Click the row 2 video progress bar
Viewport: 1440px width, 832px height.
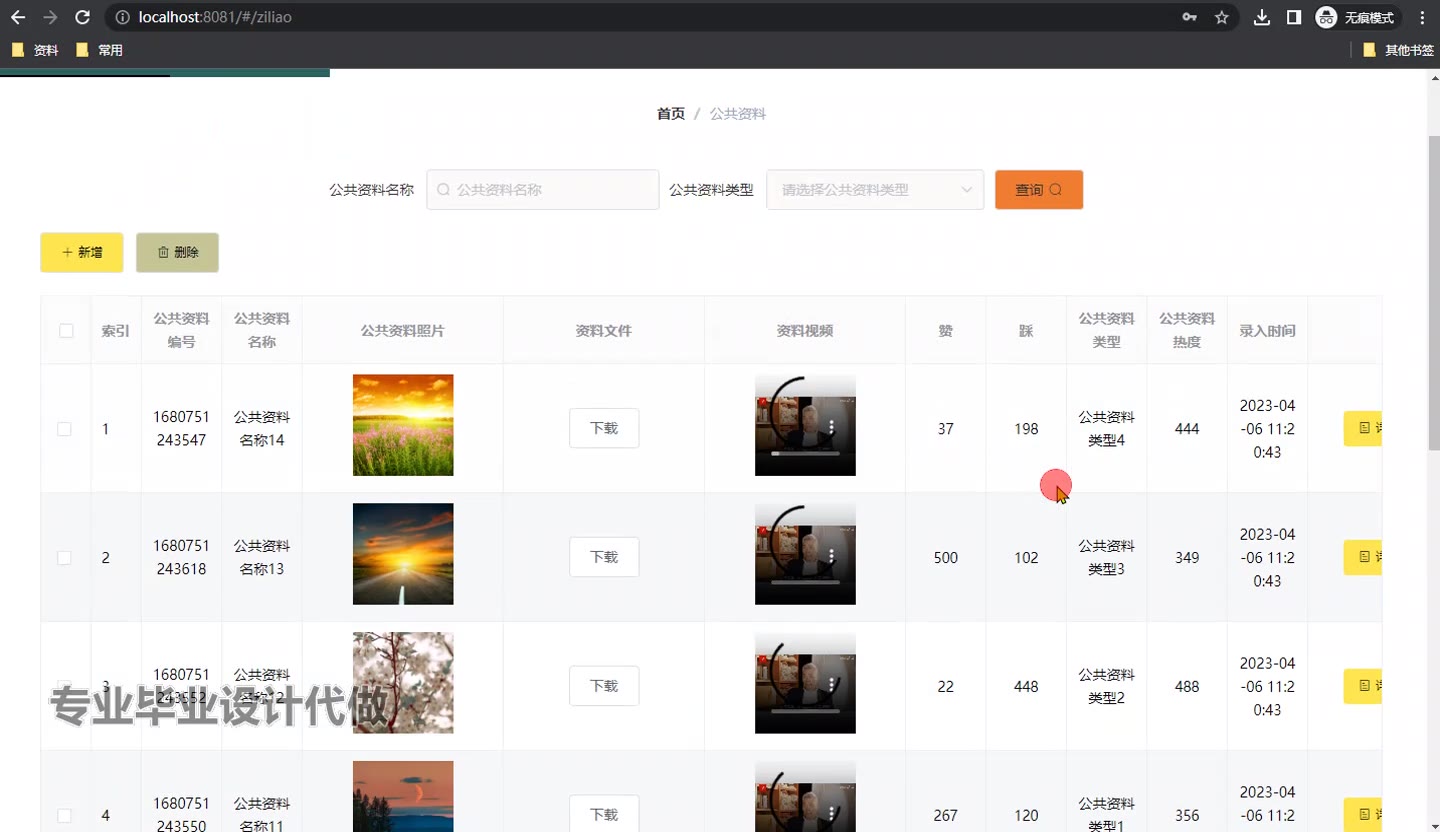[805, 582]
